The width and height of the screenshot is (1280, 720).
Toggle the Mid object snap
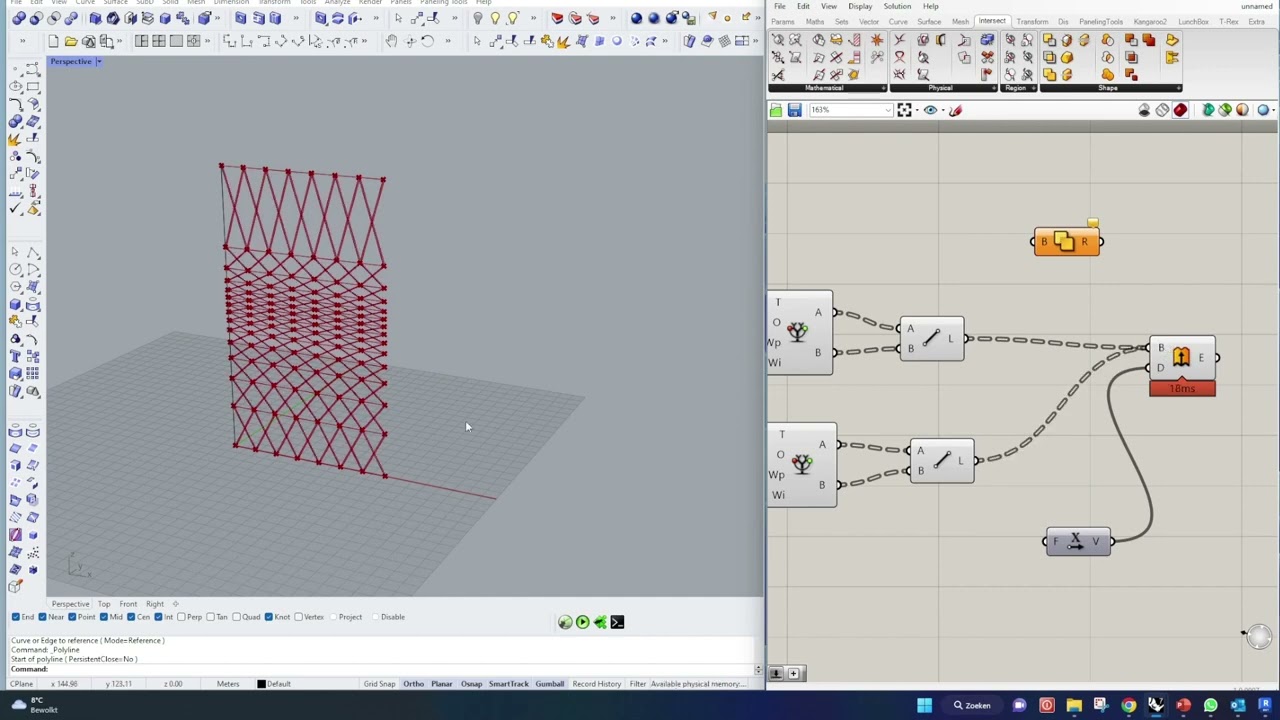[105, 617]
